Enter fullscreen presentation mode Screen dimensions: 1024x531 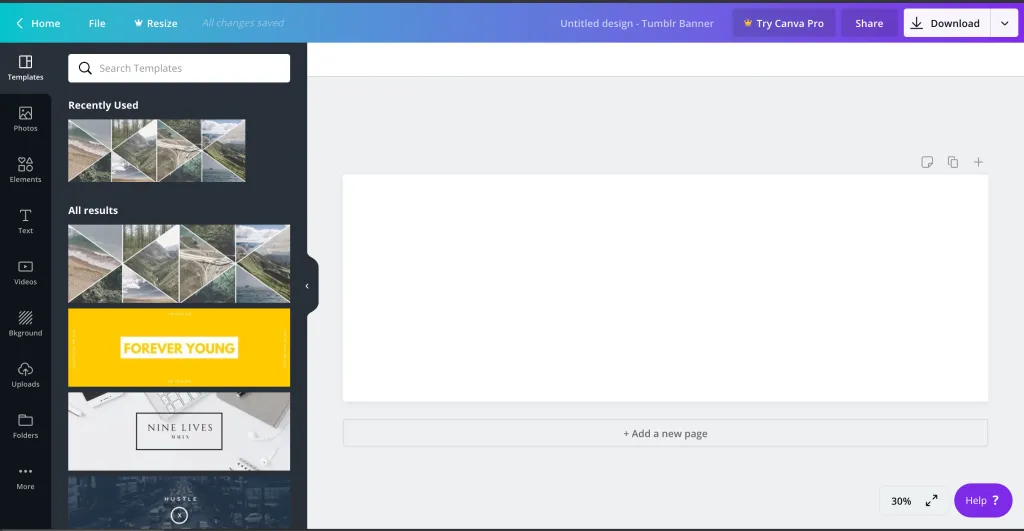[x=932, y=500]
